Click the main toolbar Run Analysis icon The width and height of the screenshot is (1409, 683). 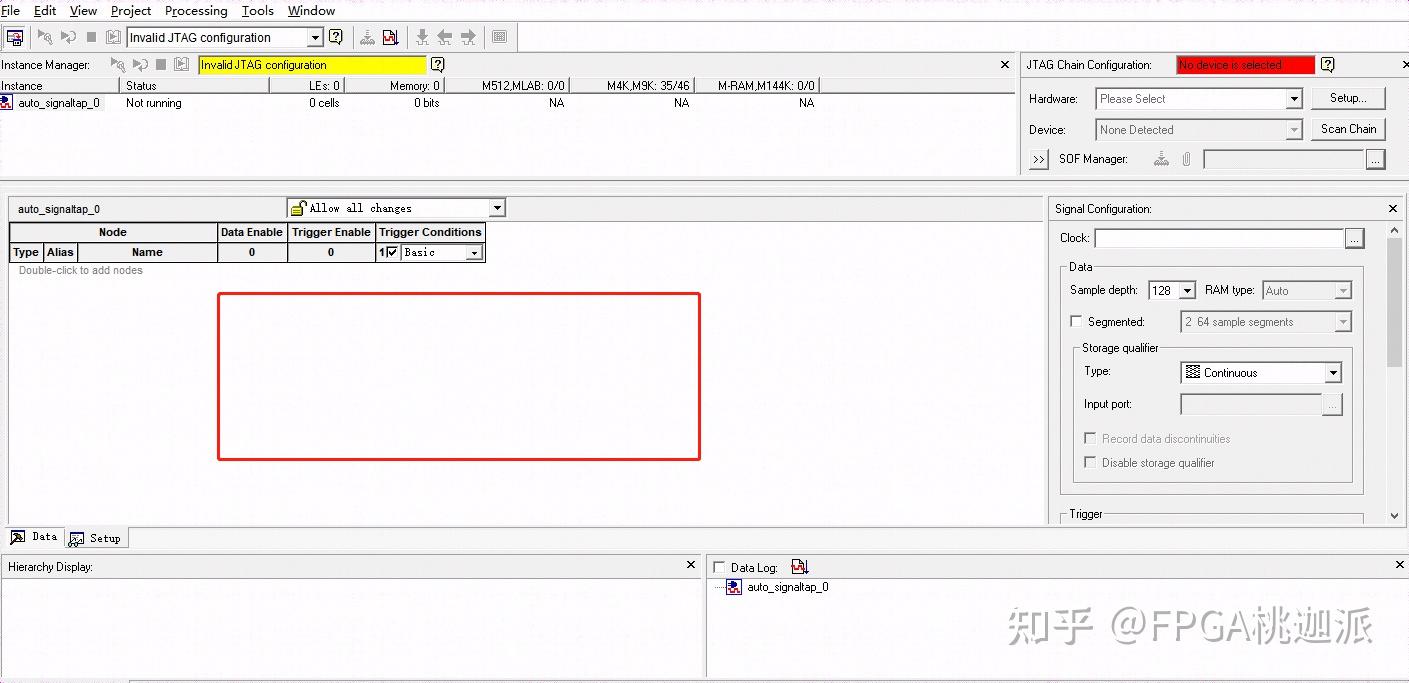(45, 38)
